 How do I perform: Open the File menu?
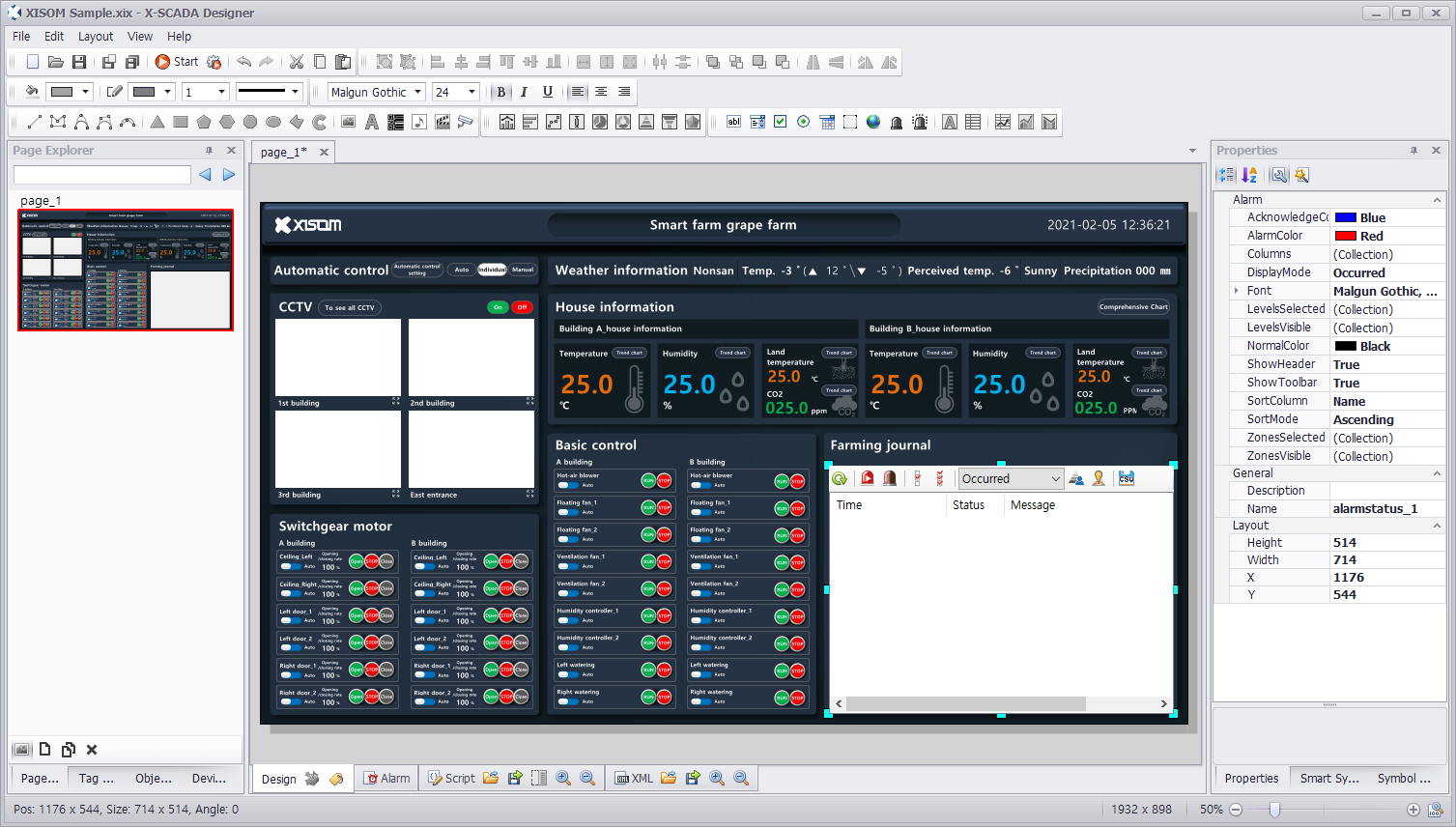click(21, 36)
